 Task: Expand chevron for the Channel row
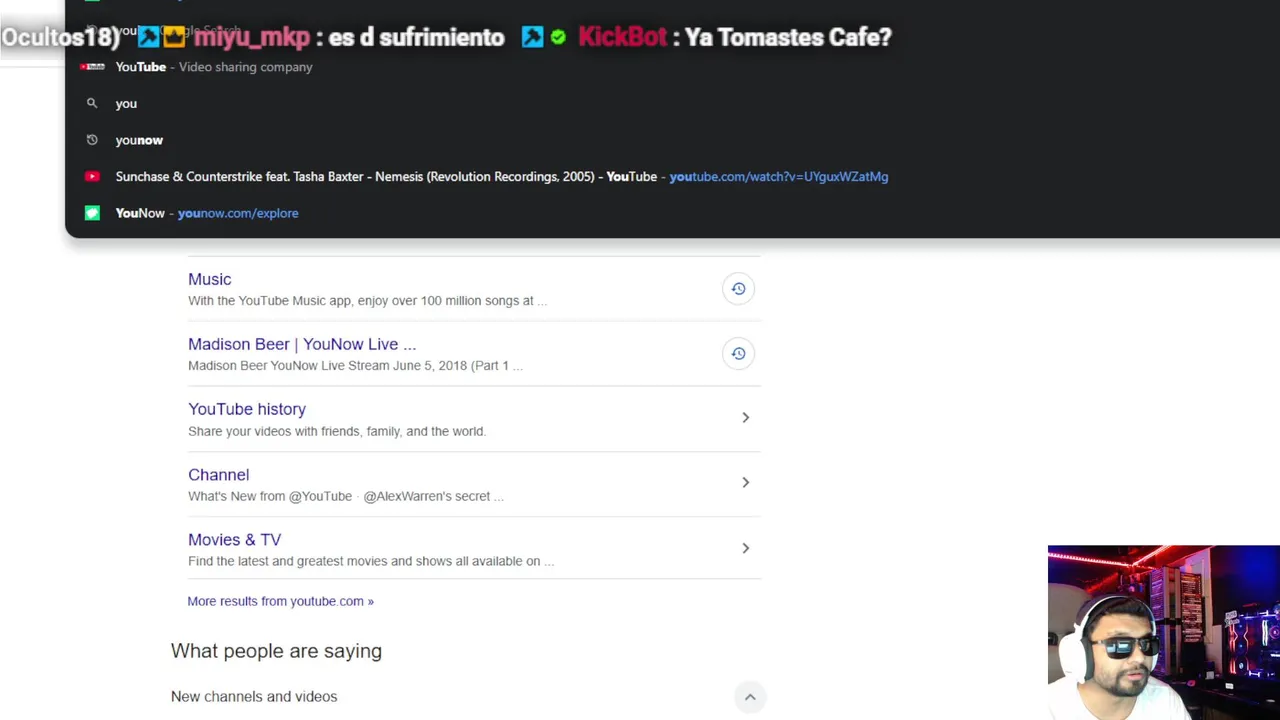(745, 482)
